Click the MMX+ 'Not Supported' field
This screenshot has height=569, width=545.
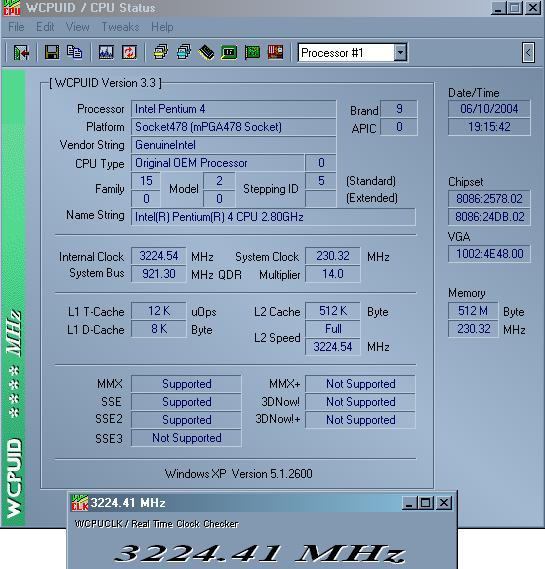pyautogui.click(x=360, y=384)
